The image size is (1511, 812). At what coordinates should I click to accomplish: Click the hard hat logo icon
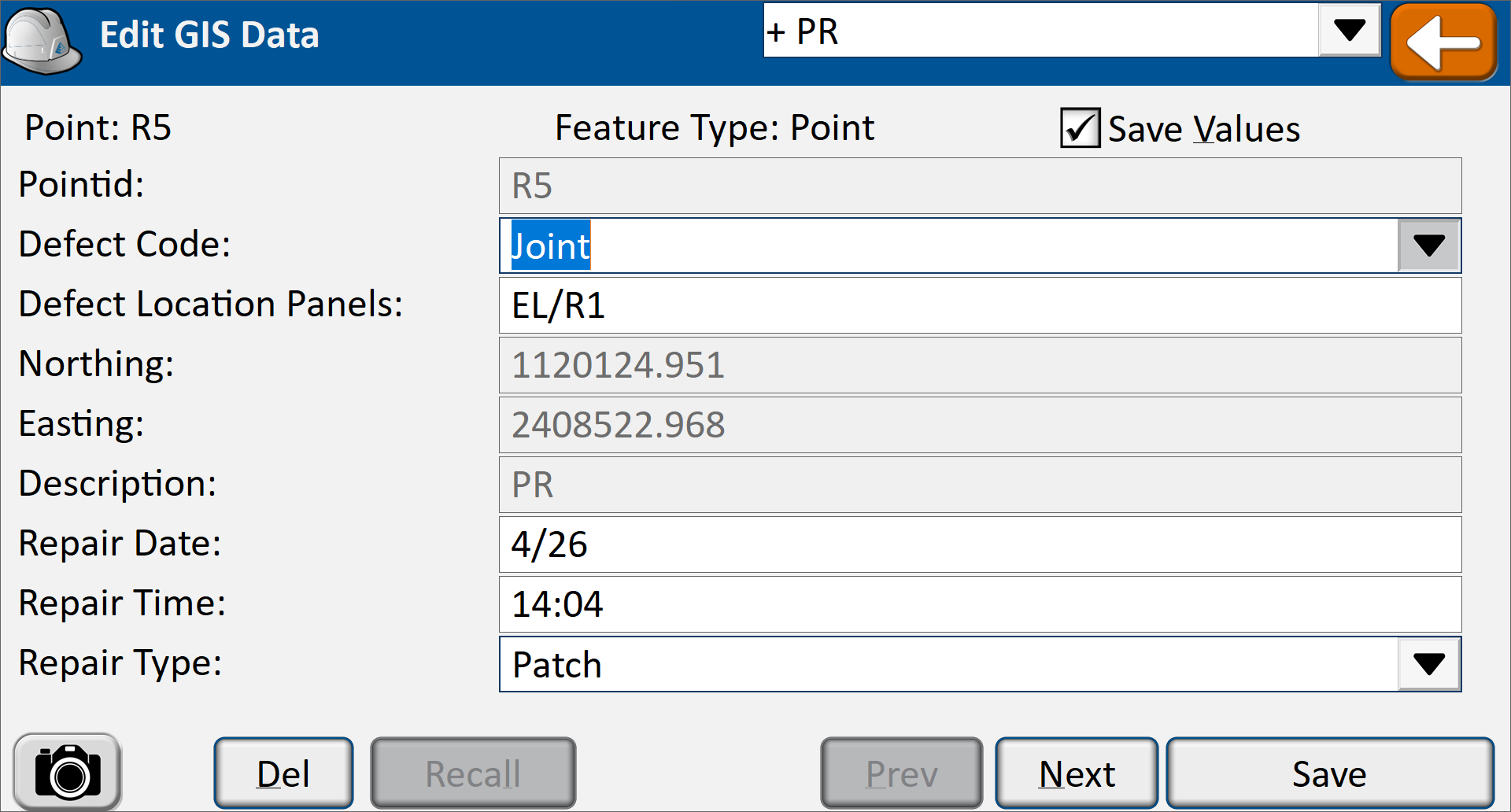pos(42,41)
